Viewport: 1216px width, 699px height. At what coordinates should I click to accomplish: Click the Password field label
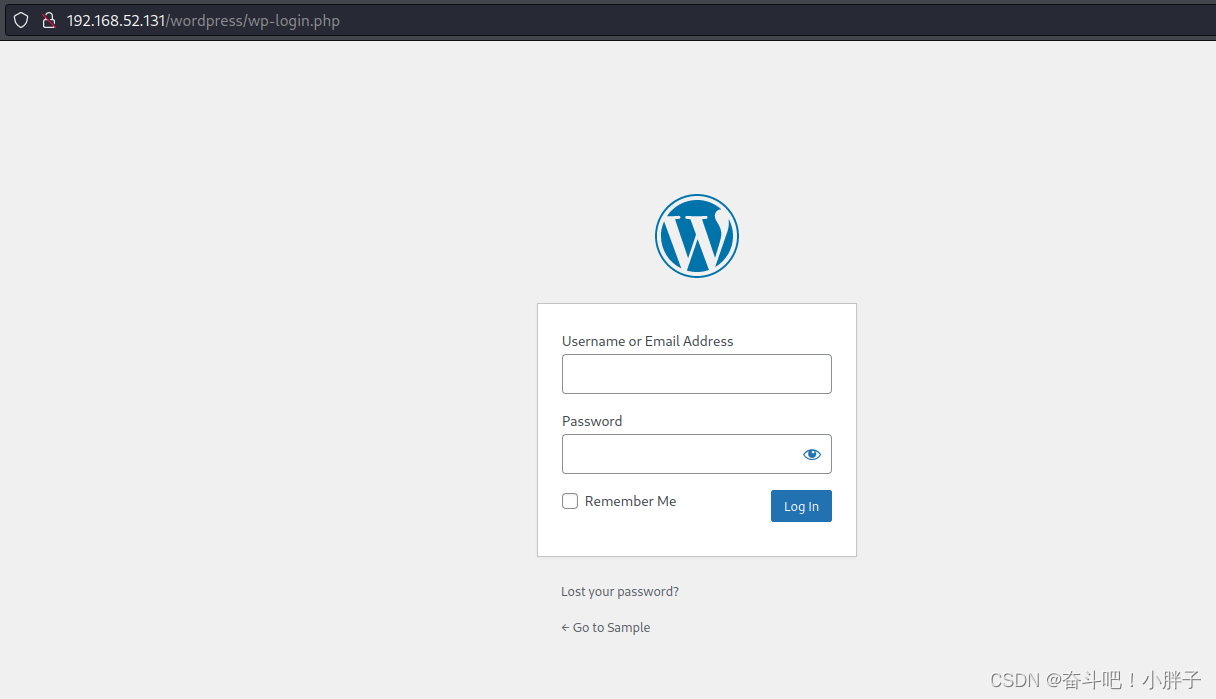pos(592,421)
